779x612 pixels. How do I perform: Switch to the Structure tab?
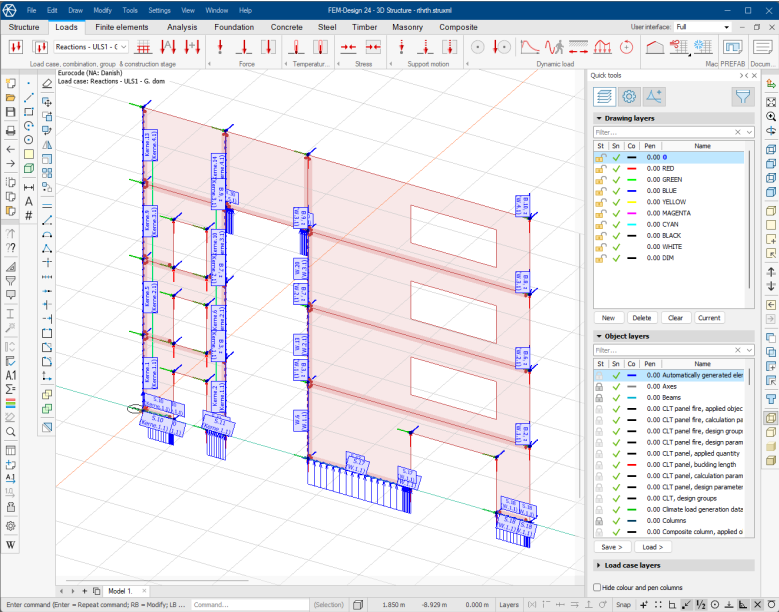coord(24,27)
